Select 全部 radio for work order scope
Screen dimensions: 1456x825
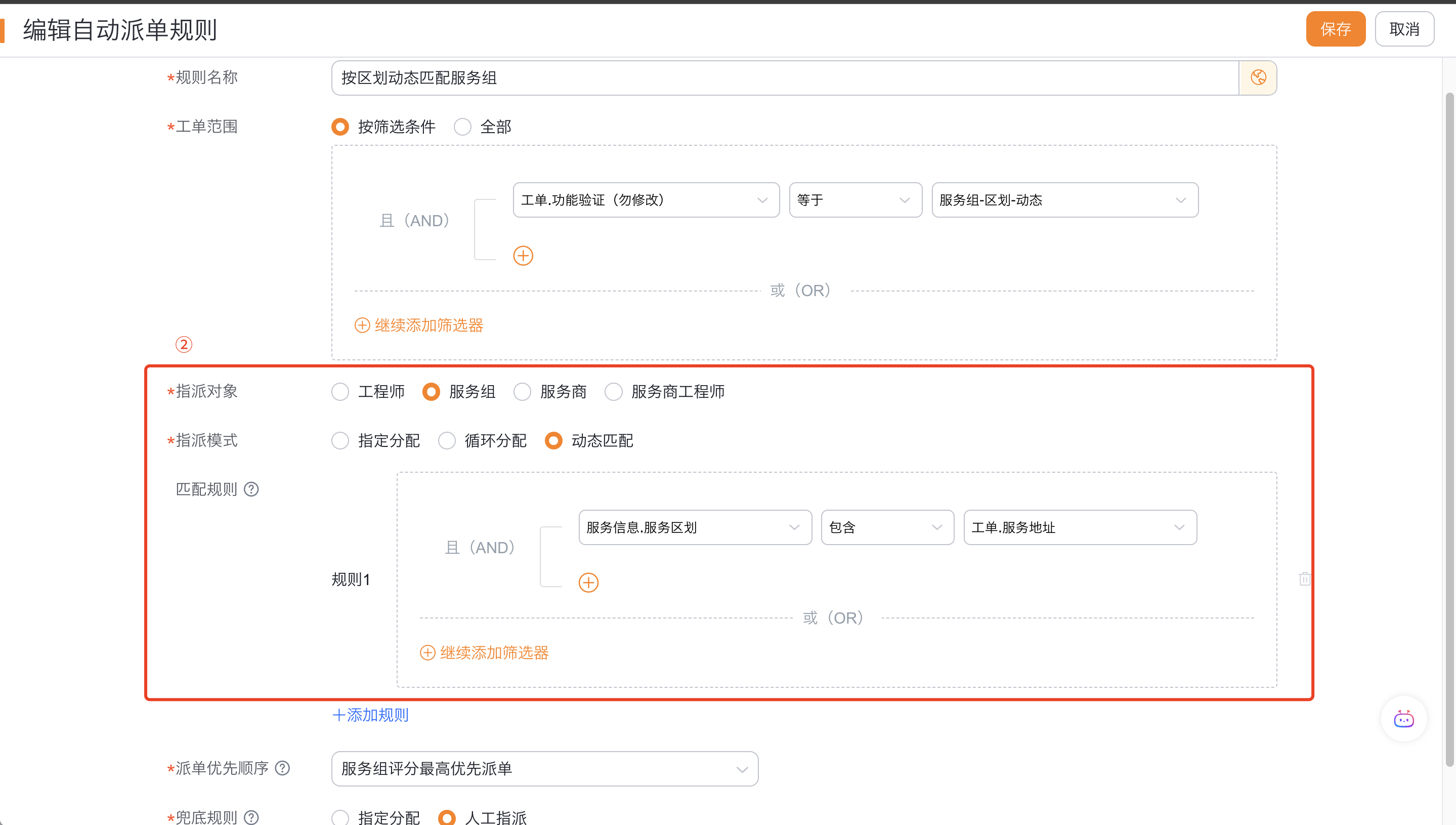[463, 127]
